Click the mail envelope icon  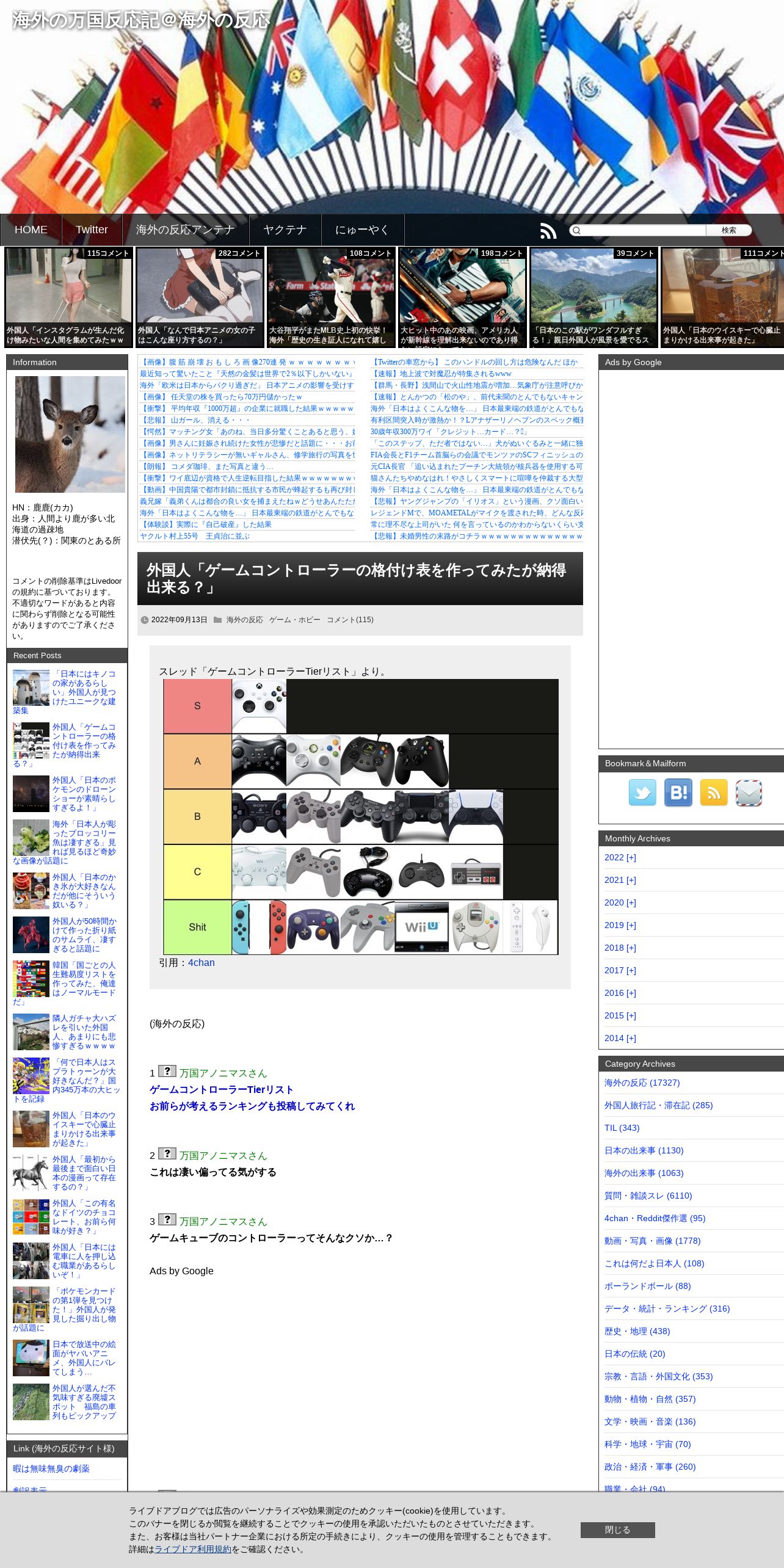pos(749,793)
